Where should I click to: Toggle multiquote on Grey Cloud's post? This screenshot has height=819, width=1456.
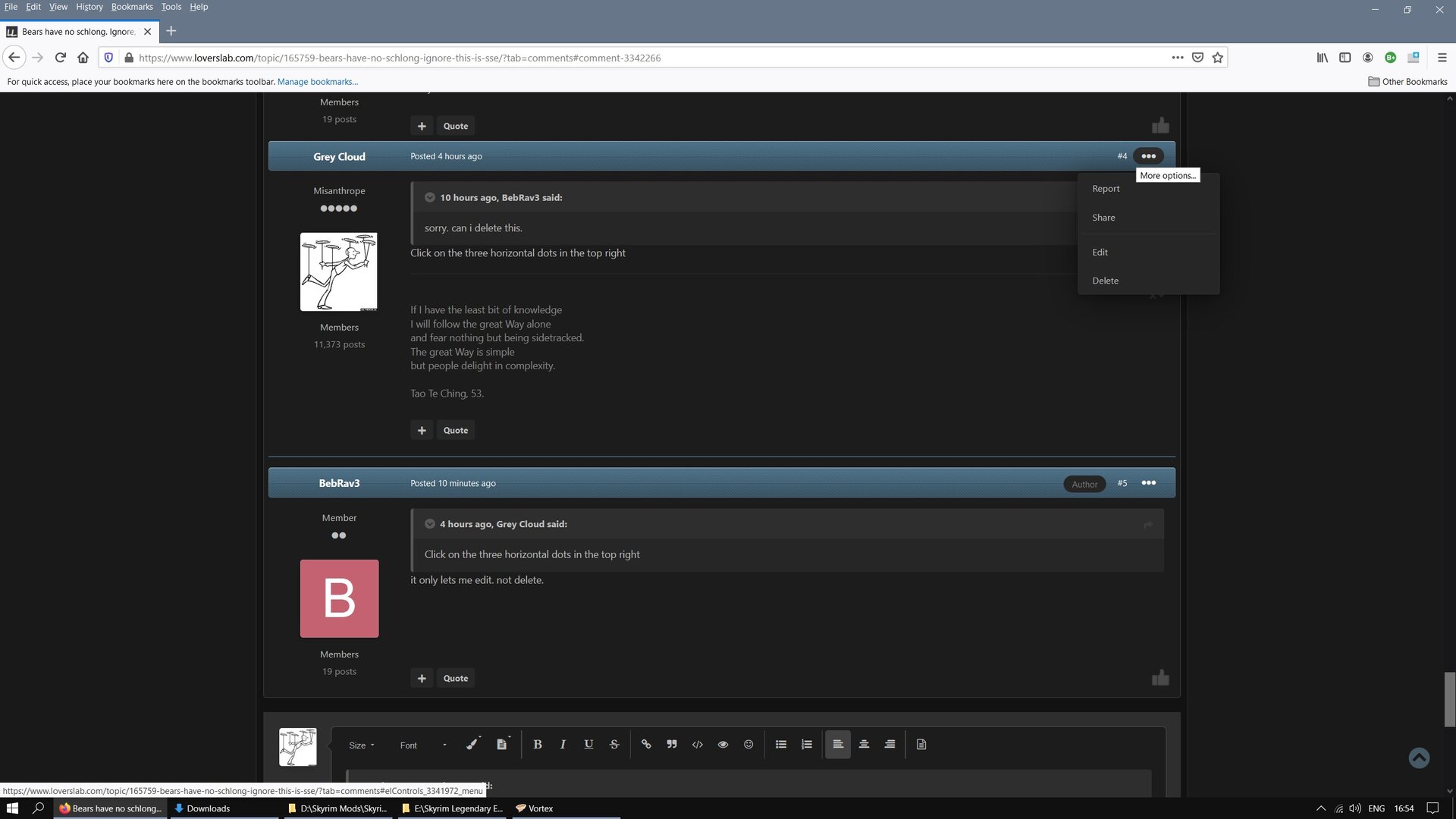click(x=422, y=430)
